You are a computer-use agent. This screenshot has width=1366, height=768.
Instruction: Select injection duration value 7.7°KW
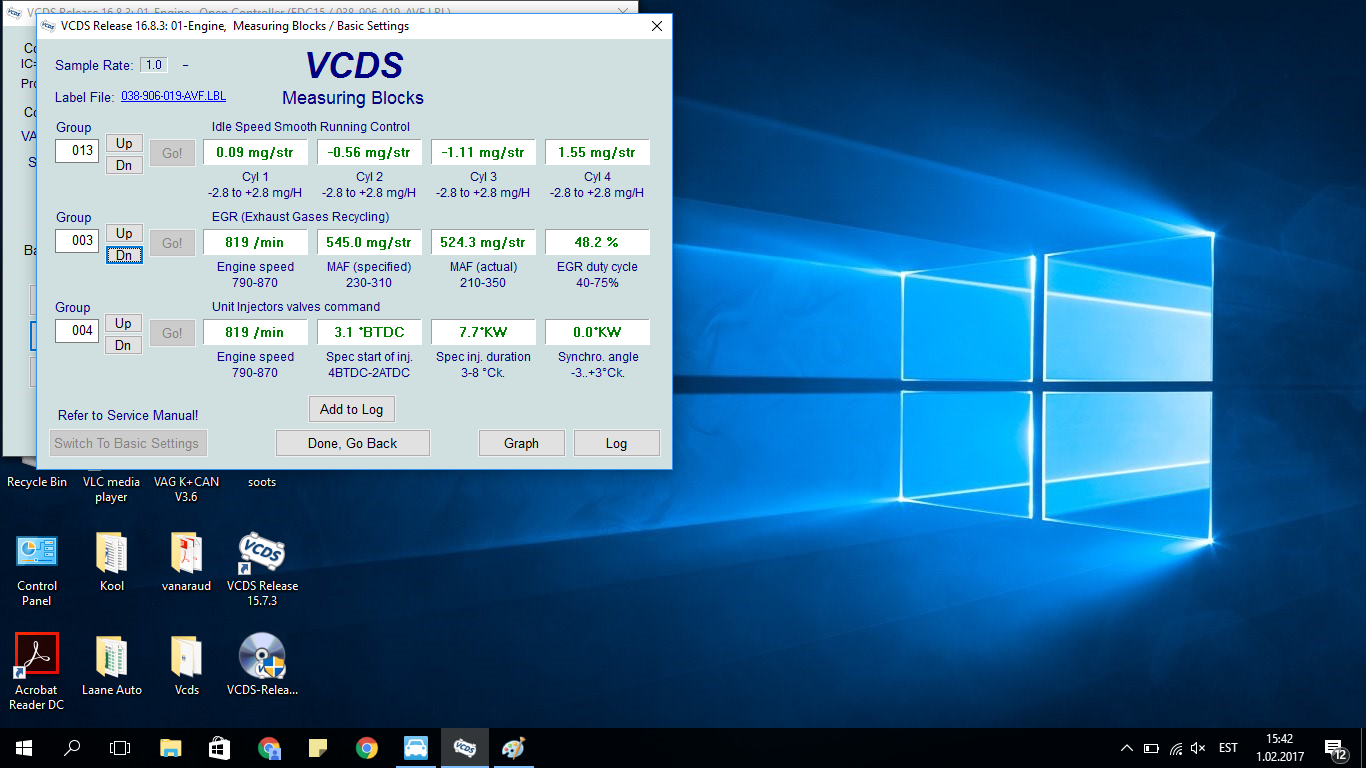(483, 332)
